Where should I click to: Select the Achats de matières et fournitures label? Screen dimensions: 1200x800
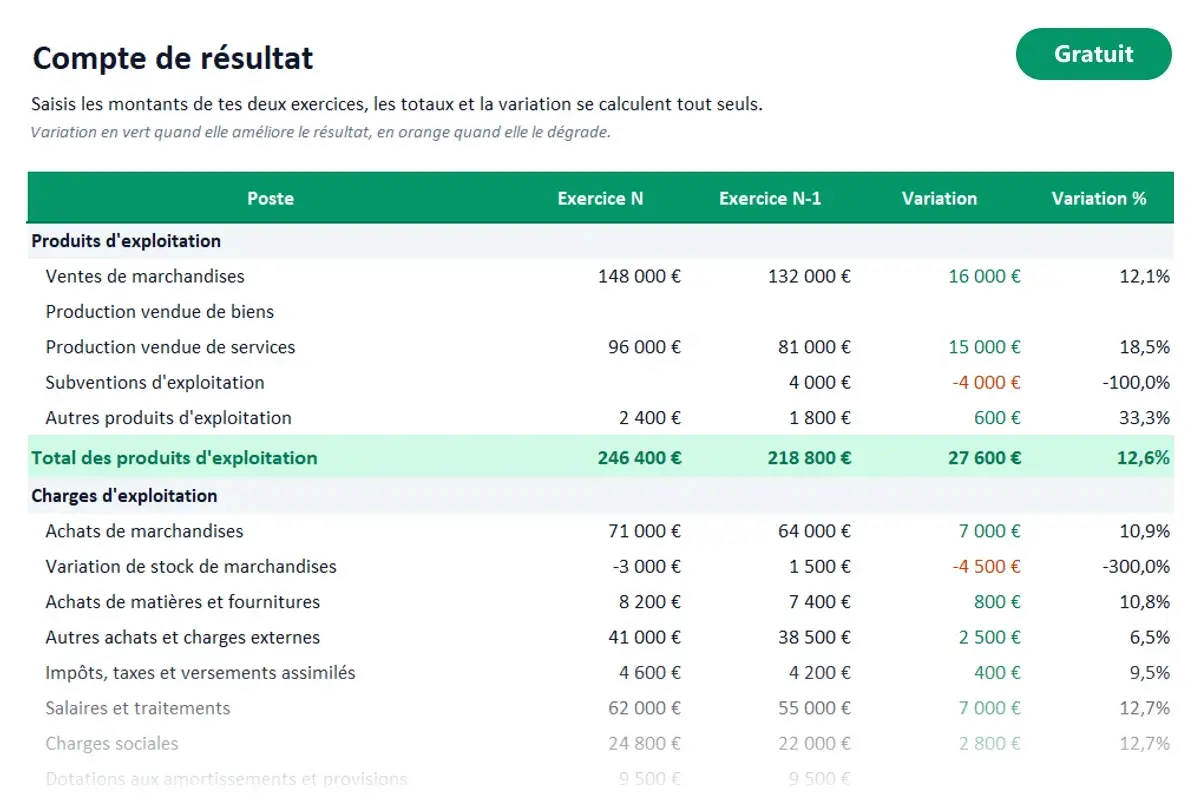click(x=183, y=602)
